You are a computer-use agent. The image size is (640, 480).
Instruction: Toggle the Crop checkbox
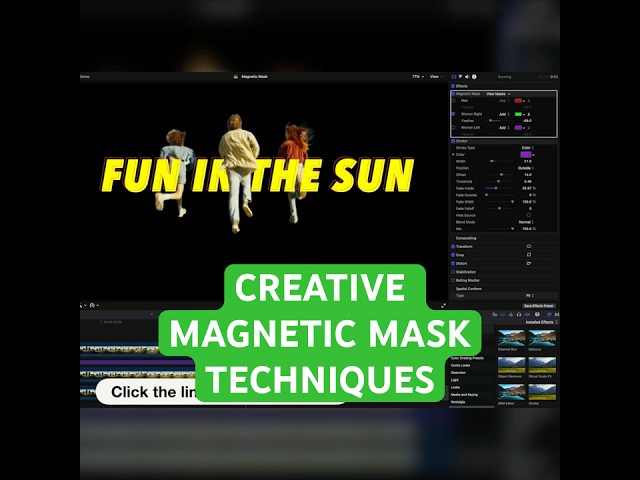click(x=453, y=255)
